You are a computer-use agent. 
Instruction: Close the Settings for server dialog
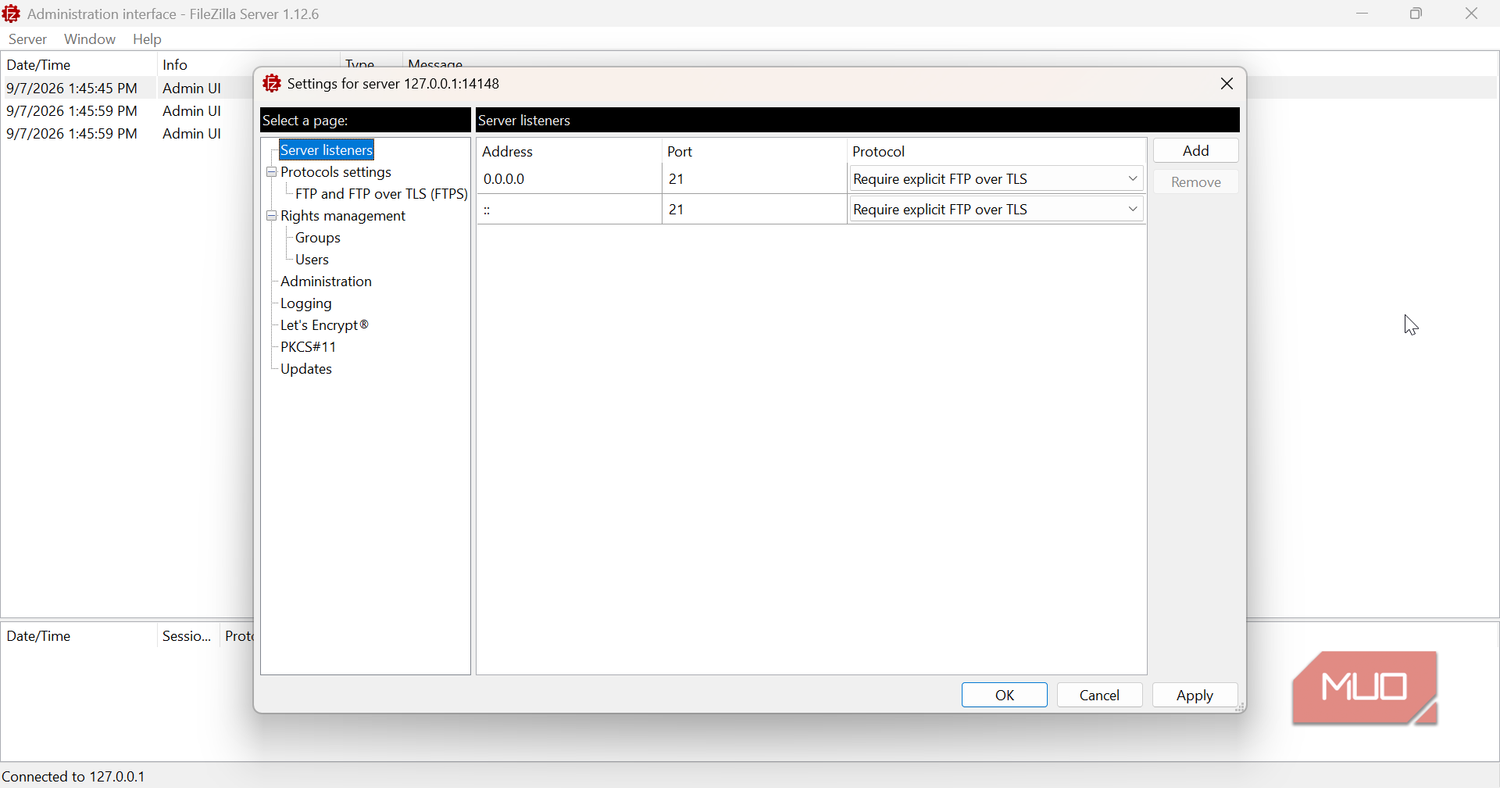point(1227,84)
